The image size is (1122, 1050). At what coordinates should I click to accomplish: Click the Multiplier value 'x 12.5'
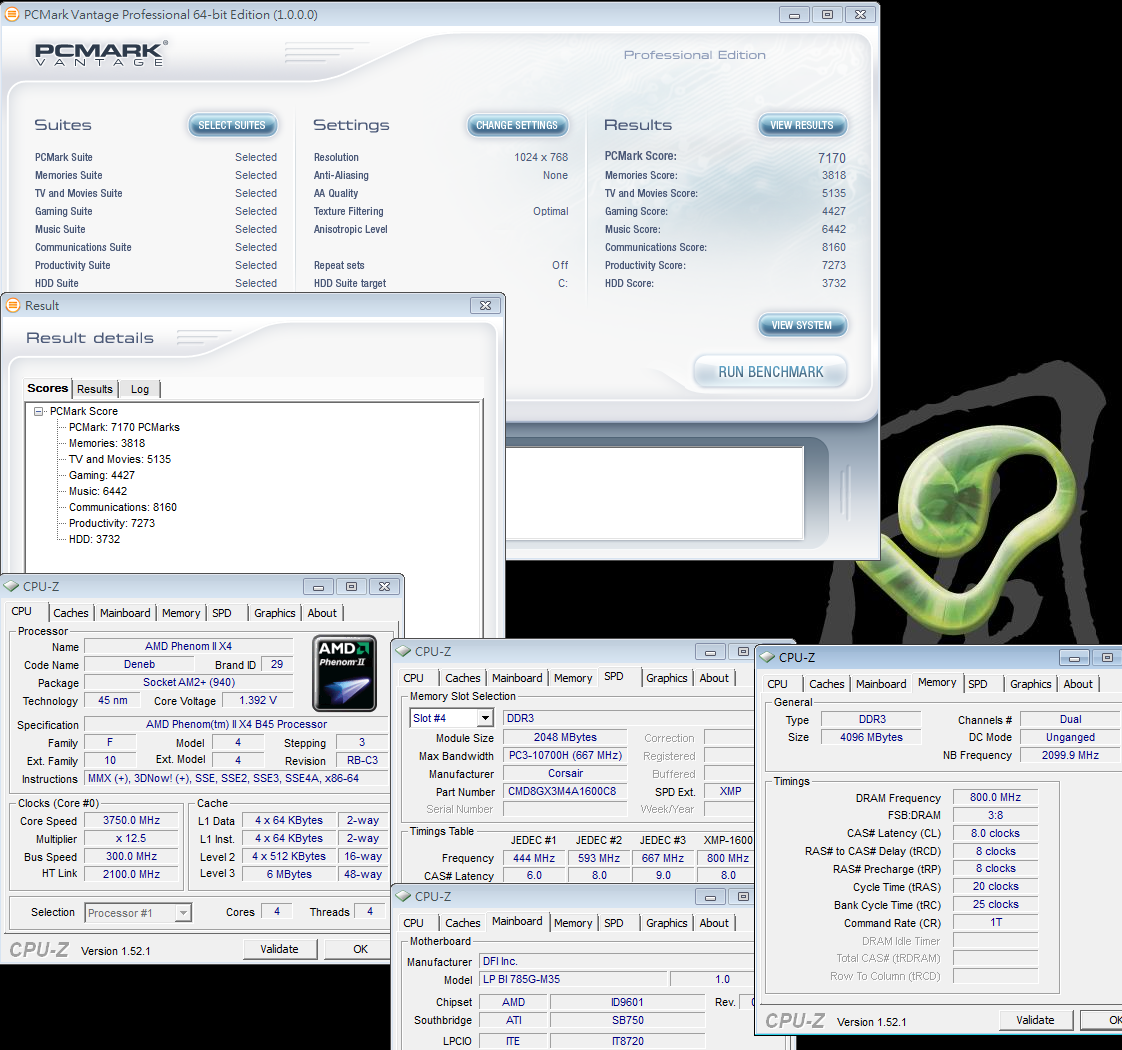131,838
